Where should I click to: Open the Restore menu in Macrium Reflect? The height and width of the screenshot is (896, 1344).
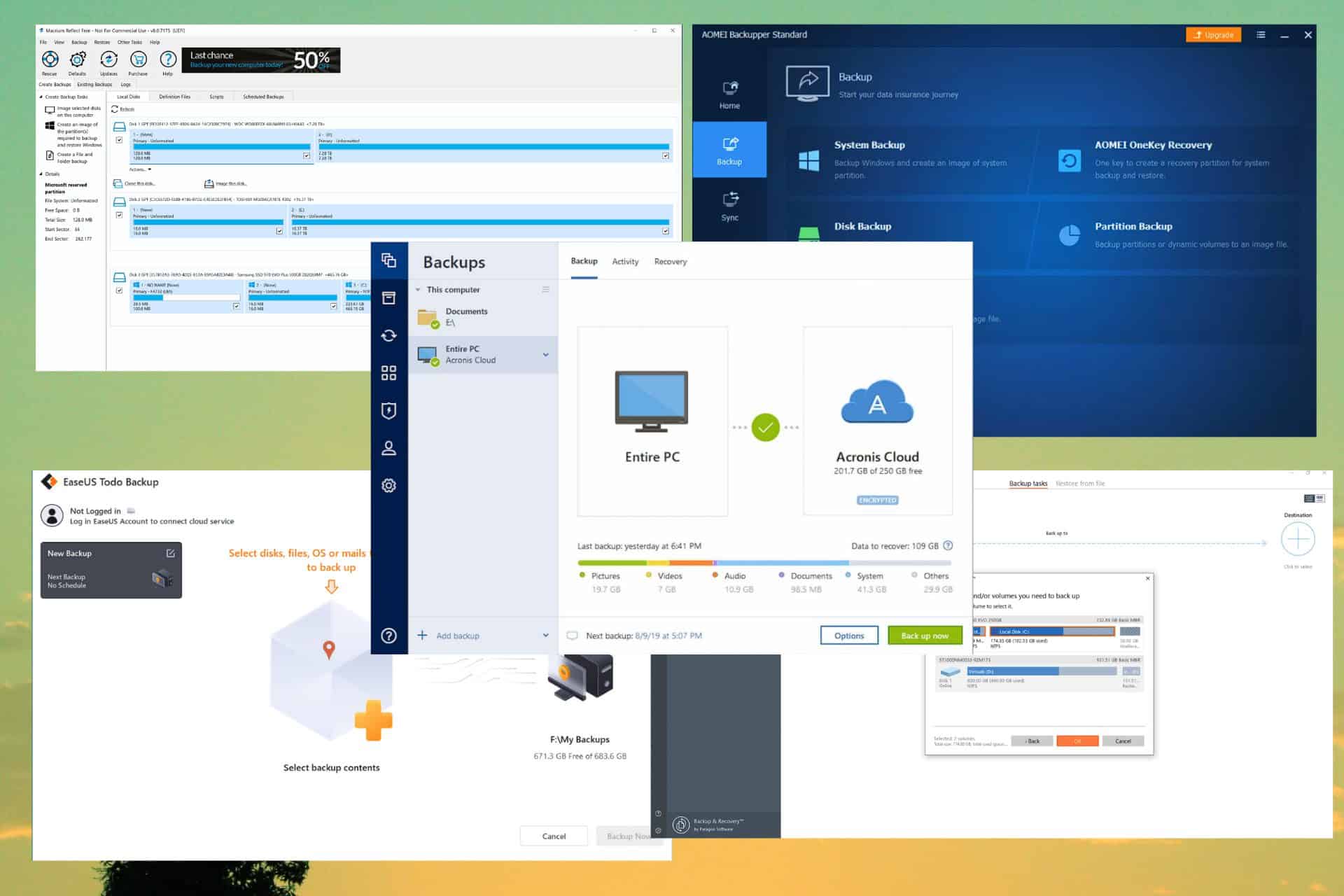101,42
